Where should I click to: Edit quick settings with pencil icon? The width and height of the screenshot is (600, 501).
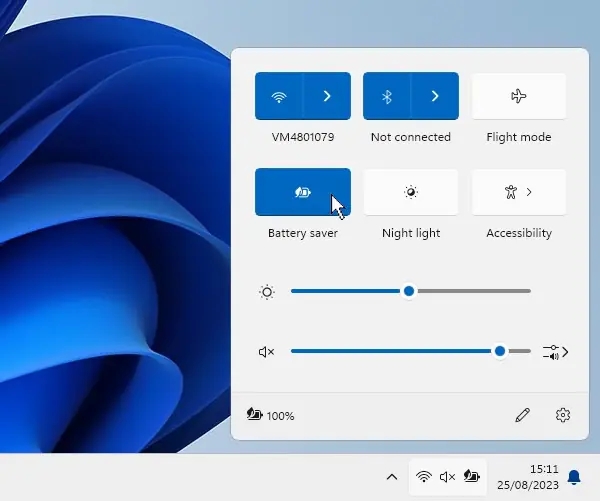[x=523, y=415]
